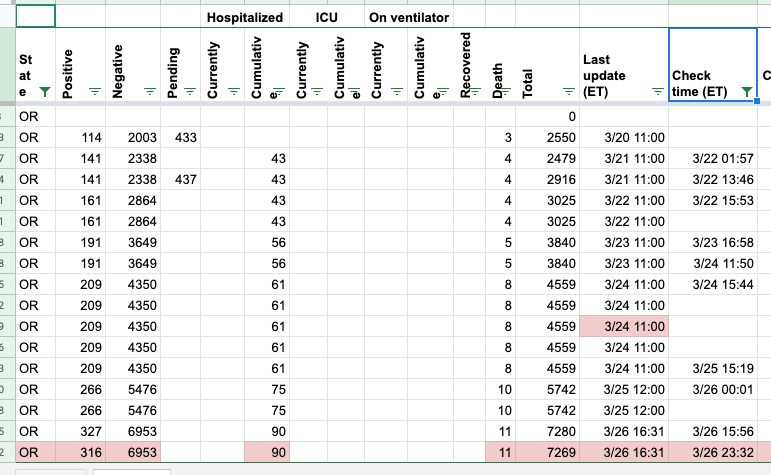
Task: Select Check time cell 3/22 15:53
Action: pos(713,201)
